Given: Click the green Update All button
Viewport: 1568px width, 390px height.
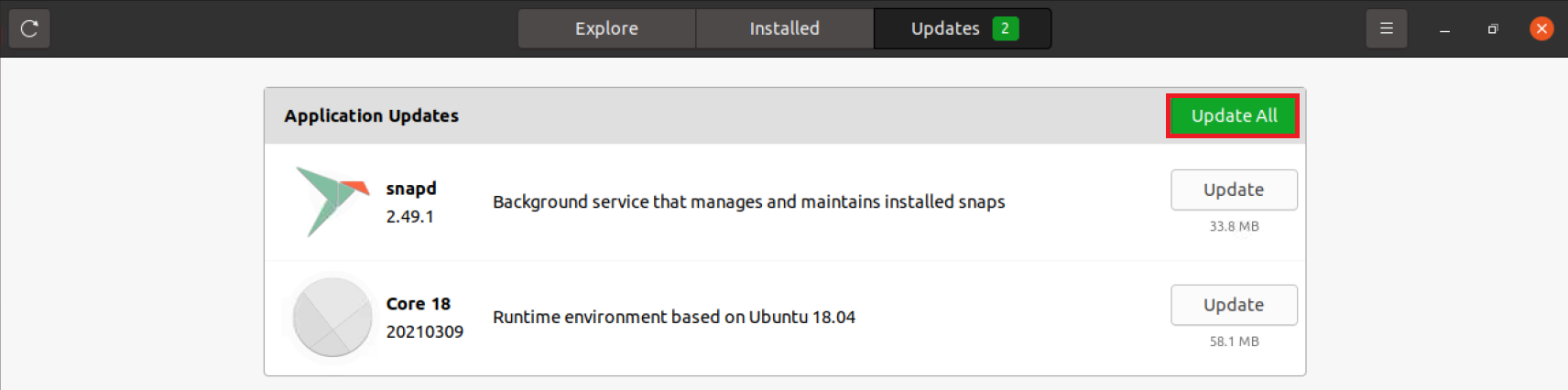Looking at the screenshot, I should tap(1234, 116).
